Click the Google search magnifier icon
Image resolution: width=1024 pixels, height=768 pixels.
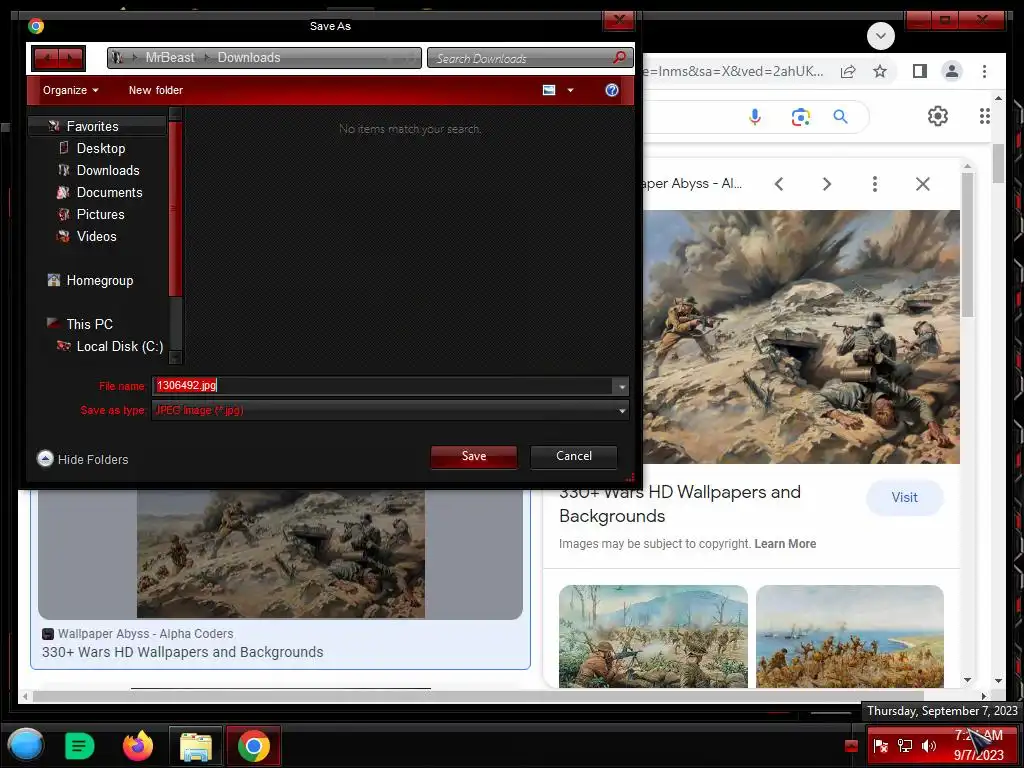pyautogui.click(x=840, y=117)
